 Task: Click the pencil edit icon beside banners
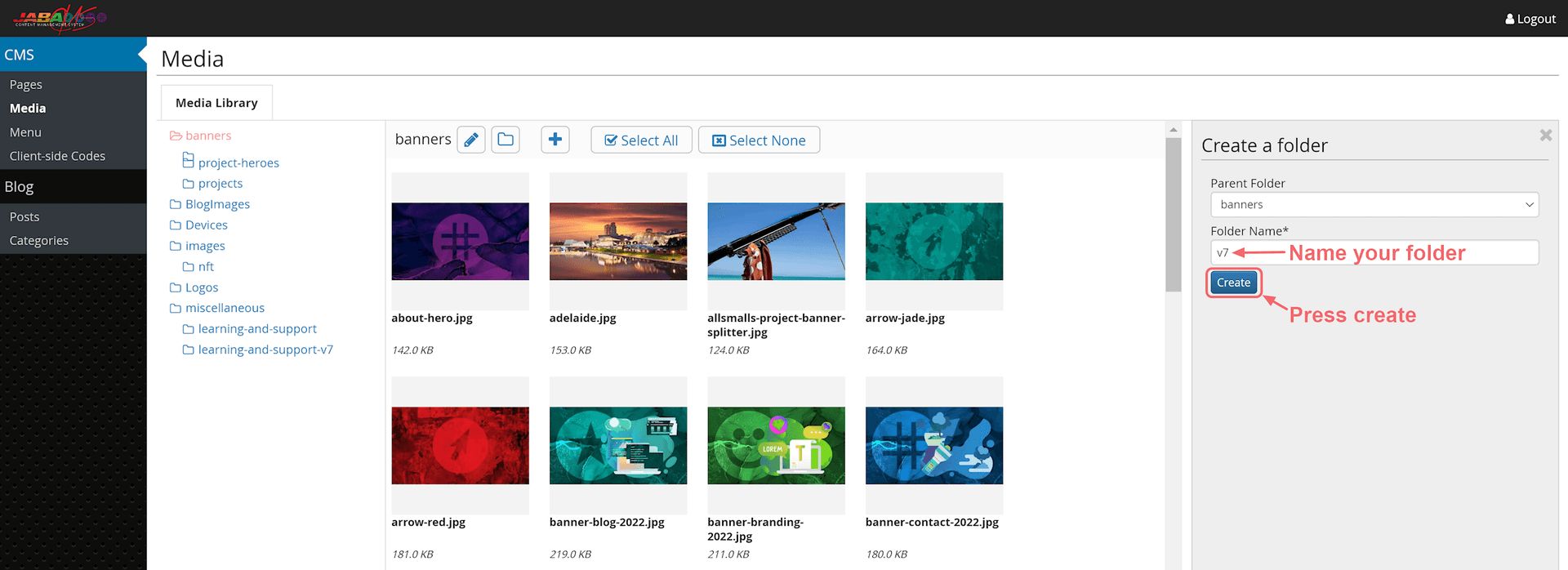[471, 140]
